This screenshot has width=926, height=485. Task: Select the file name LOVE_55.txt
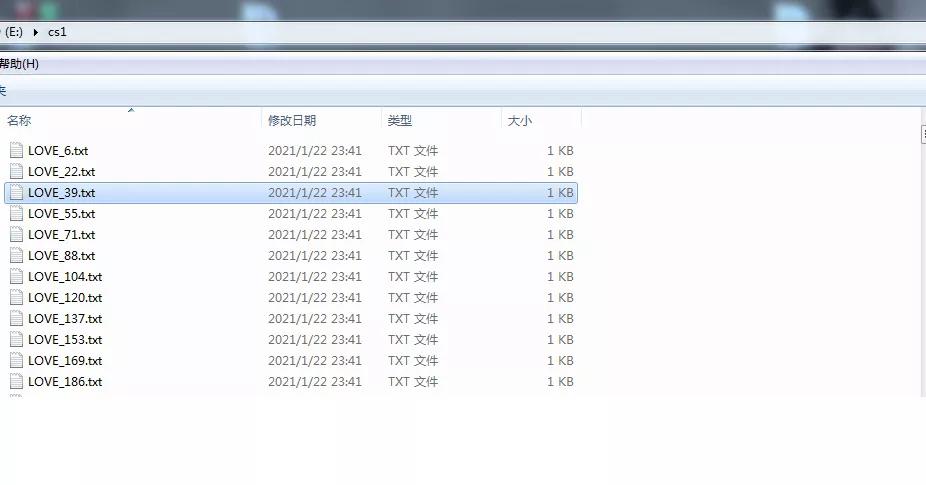click(x=61, y=213)
